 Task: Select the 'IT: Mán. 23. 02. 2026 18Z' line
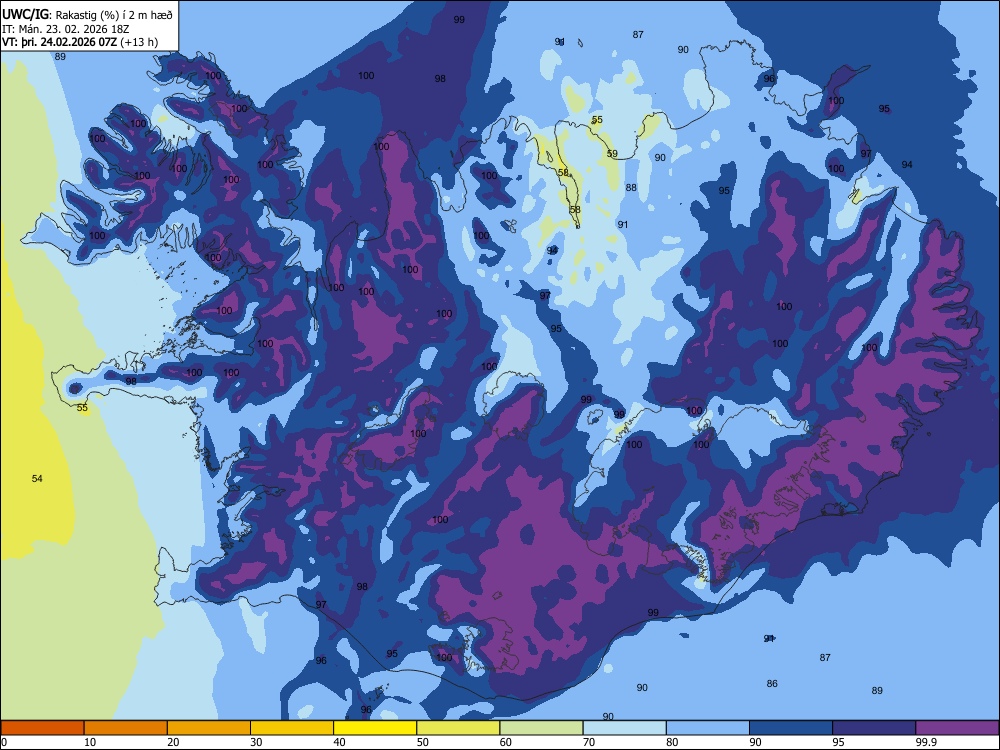click(66, 29)
